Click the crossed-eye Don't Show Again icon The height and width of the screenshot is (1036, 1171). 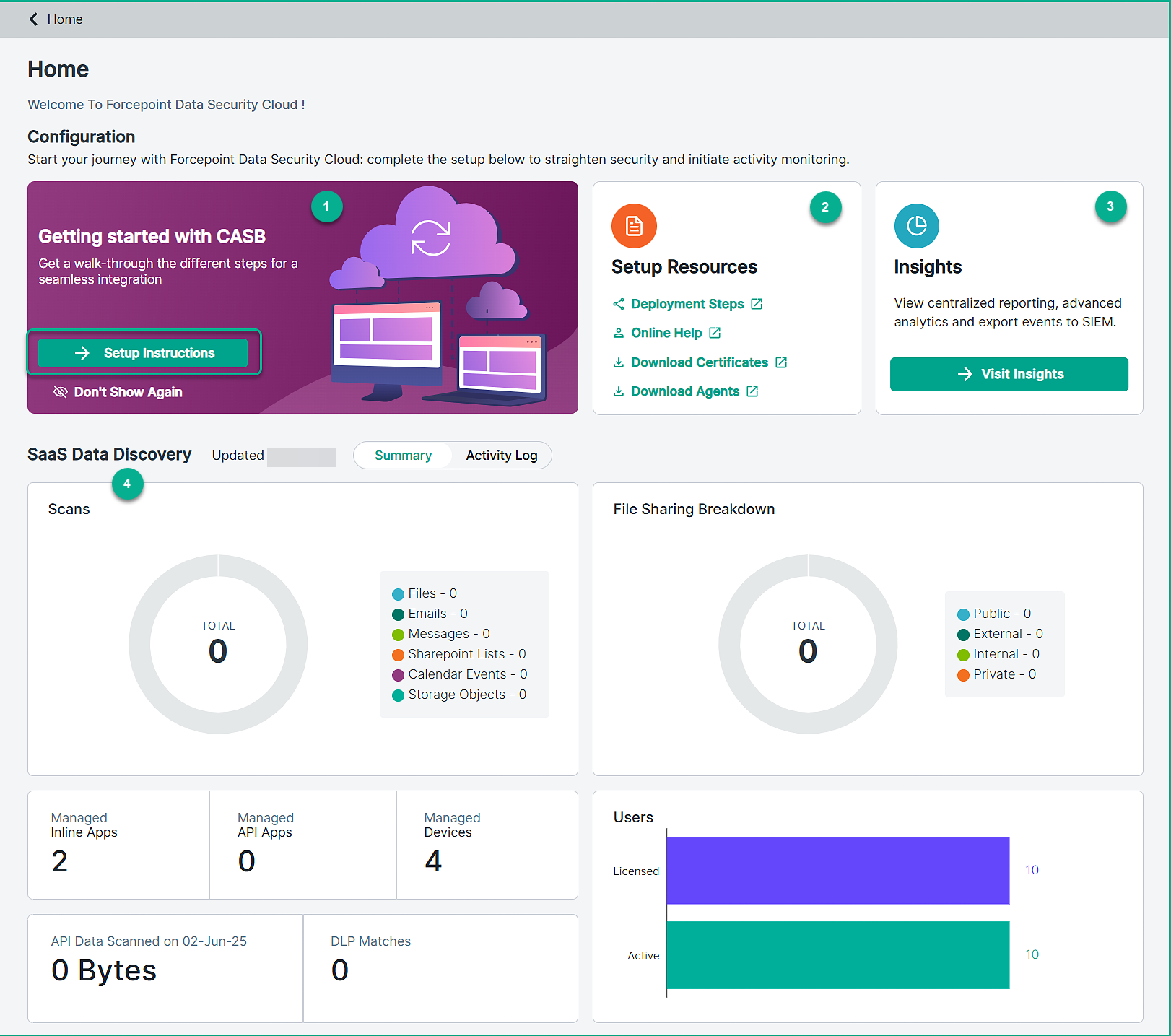61,392
